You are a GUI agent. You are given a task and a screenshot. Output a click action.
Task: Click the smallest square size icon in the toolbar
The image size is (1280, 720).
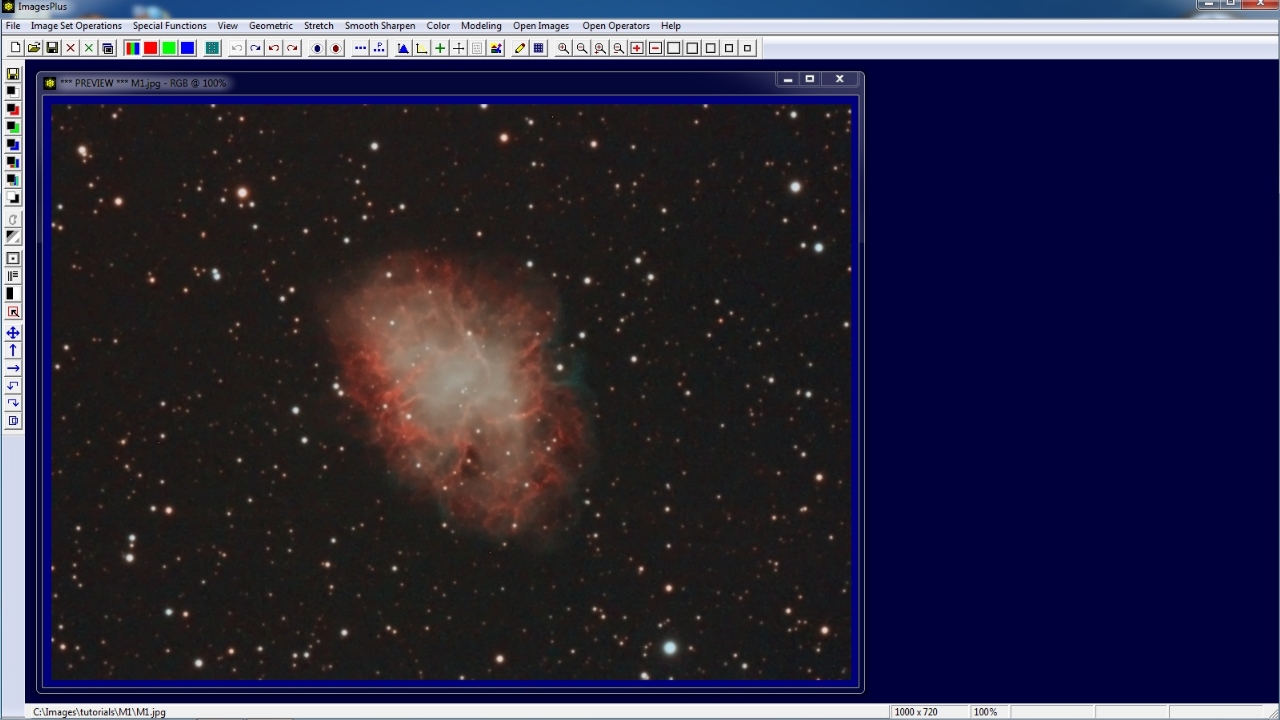pyautogui.click(x=747, y=48)
